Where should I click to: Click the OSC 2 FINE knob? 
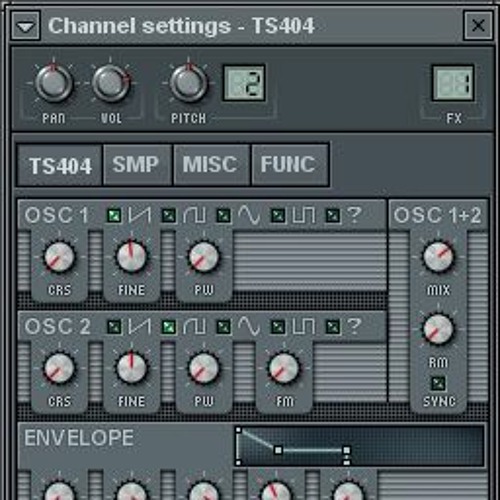(131, 368)
